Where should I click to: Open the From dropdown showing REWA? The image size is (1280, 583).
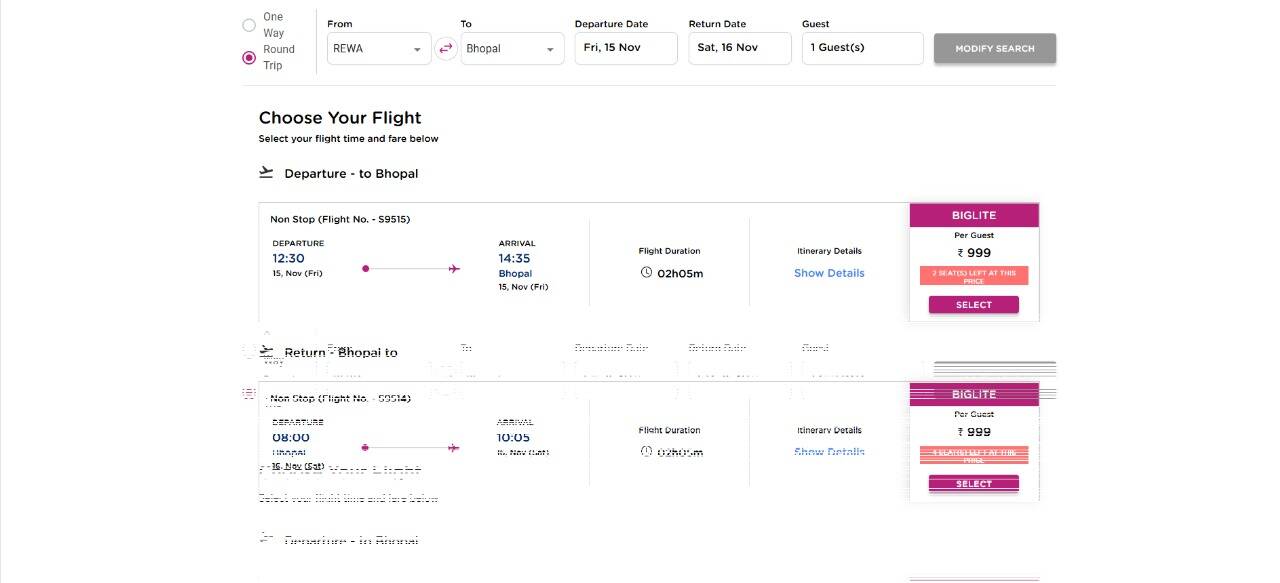[x=379, y=49]
